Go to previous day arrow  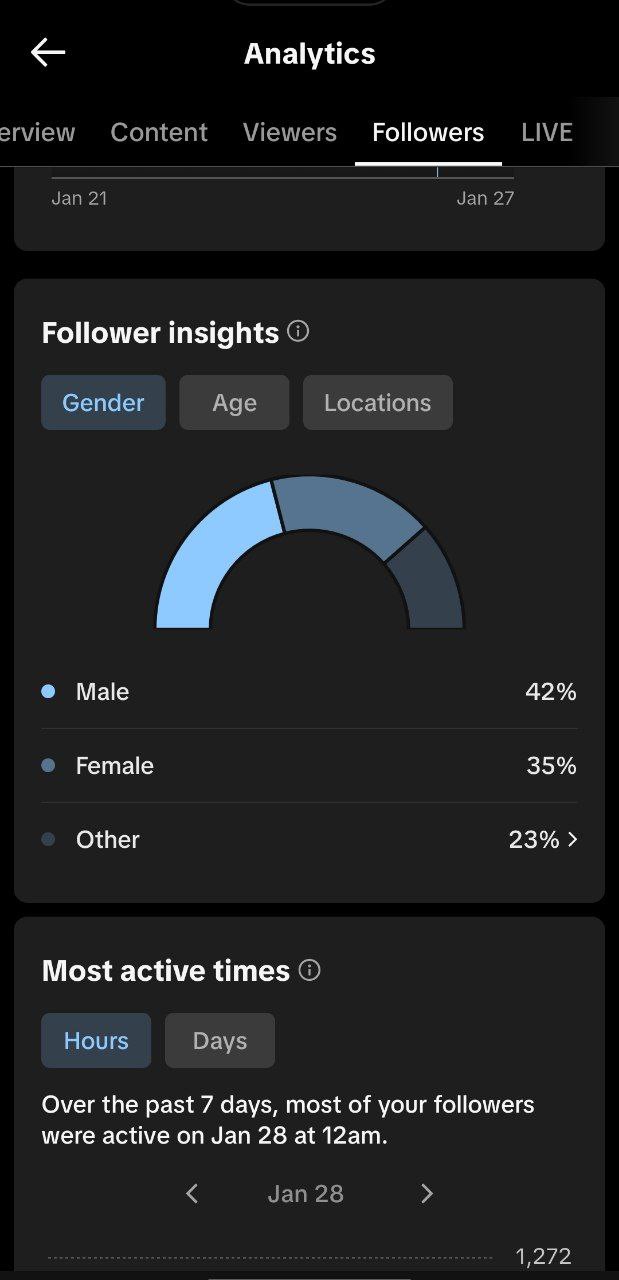point(192,1193)
